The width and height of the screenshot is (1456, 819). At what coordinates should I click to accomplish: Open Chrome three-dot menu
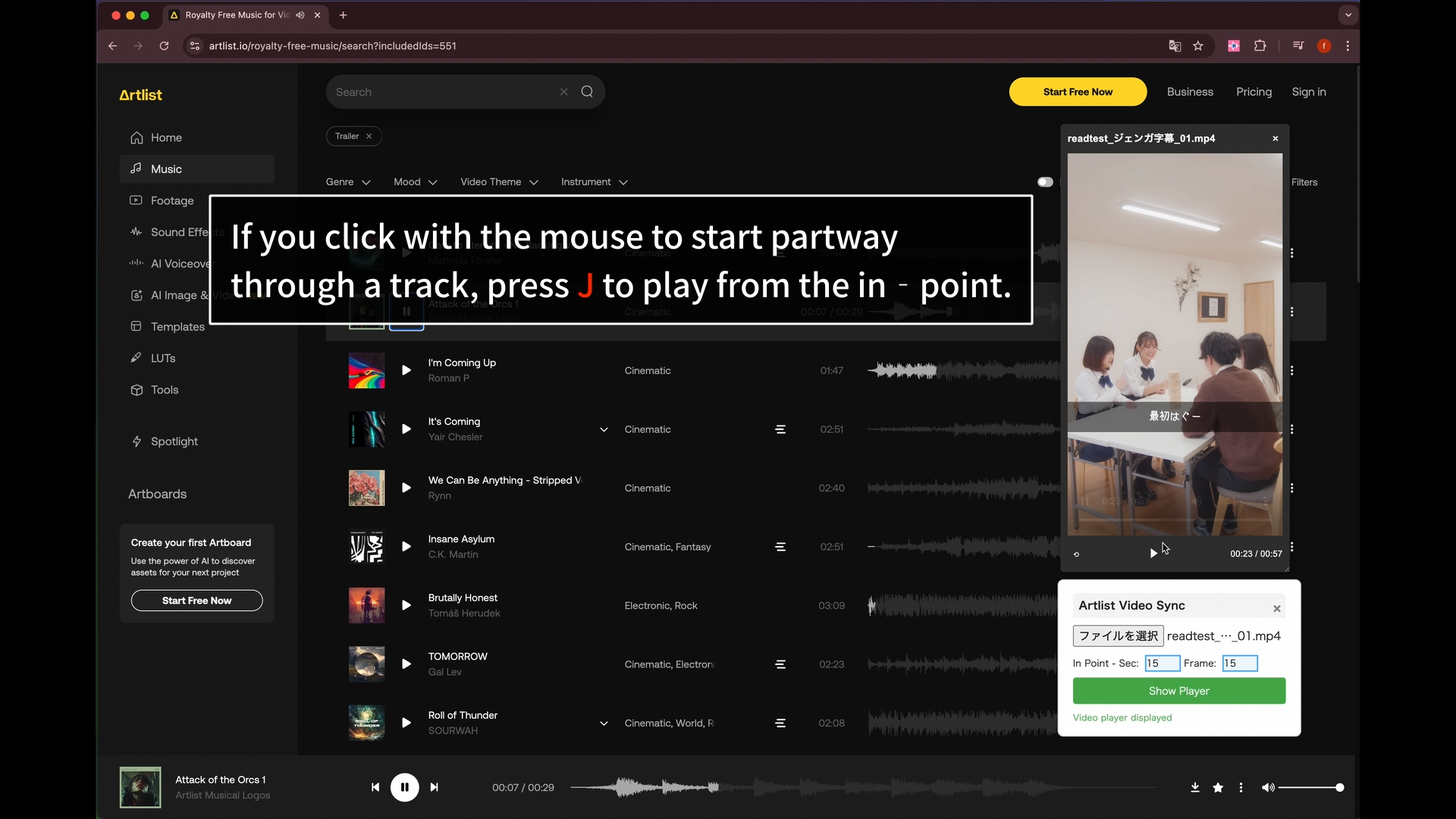pos(1348,45)
